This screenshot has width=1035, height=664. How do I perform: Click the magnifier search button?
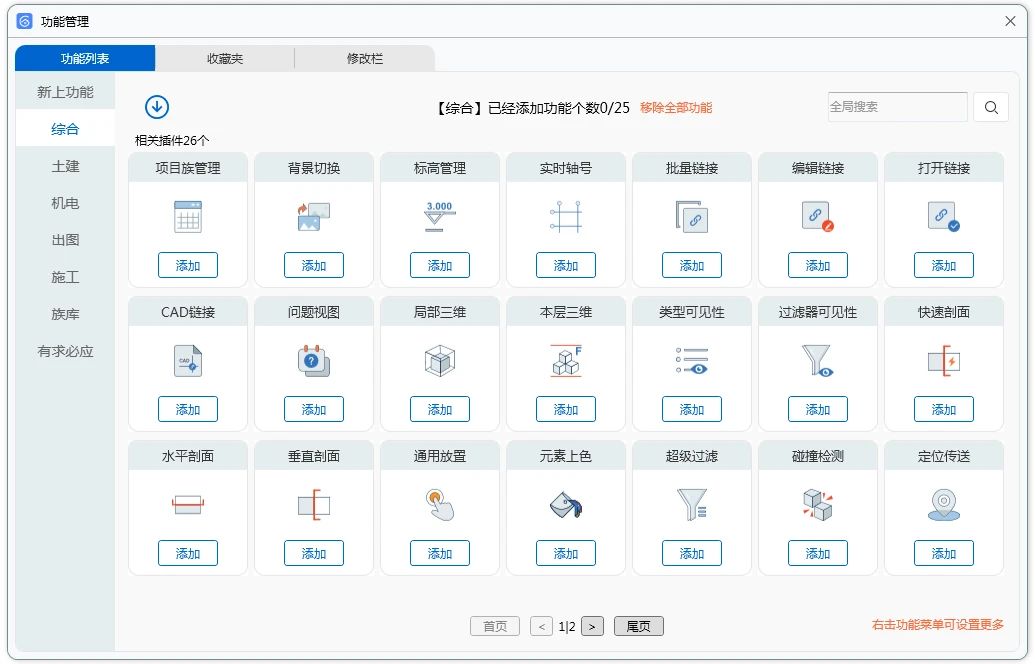tap(991, 107)
